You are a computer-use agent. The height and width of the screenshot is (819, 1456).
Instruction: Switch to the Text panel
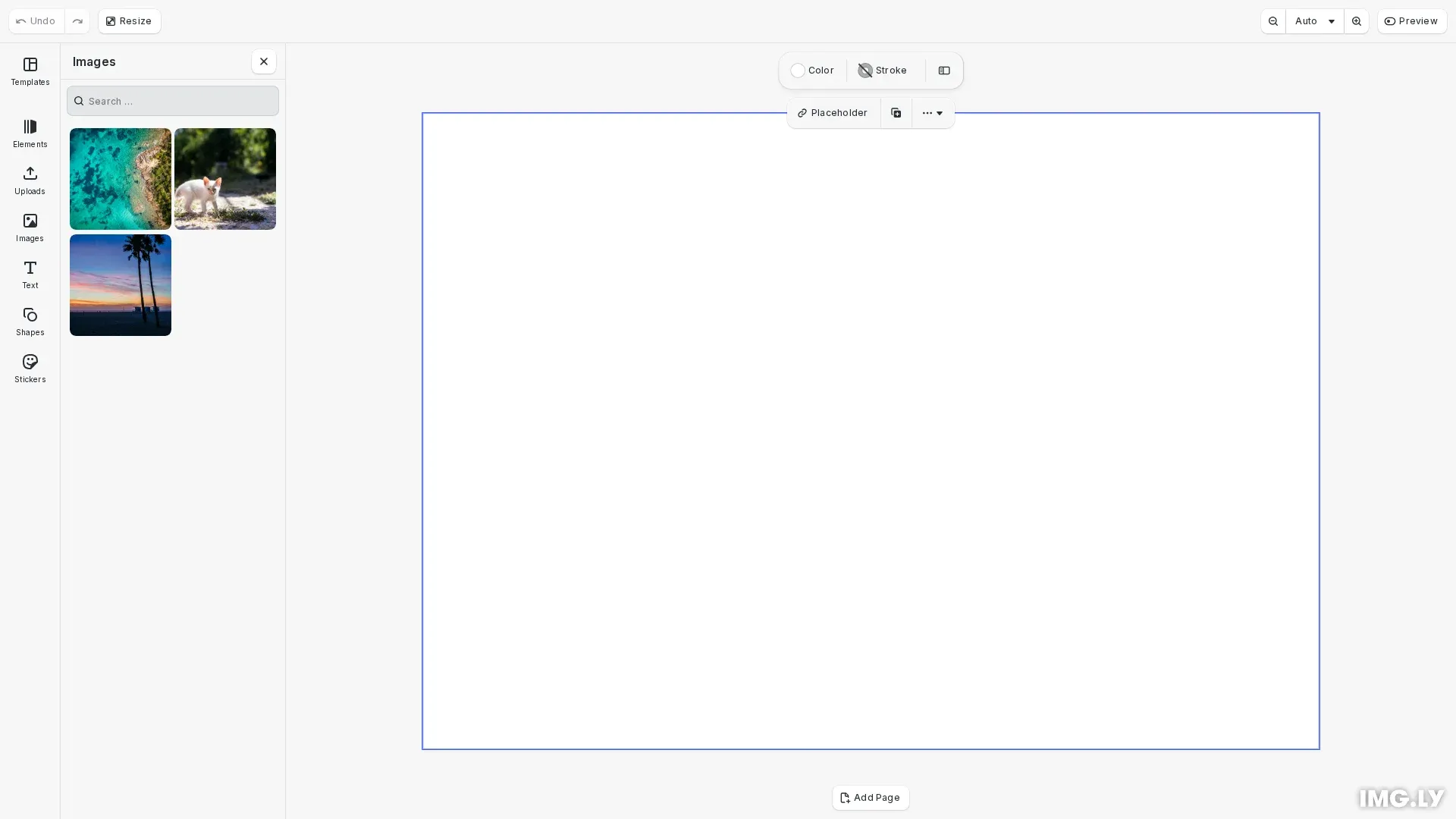pos(30,275)
